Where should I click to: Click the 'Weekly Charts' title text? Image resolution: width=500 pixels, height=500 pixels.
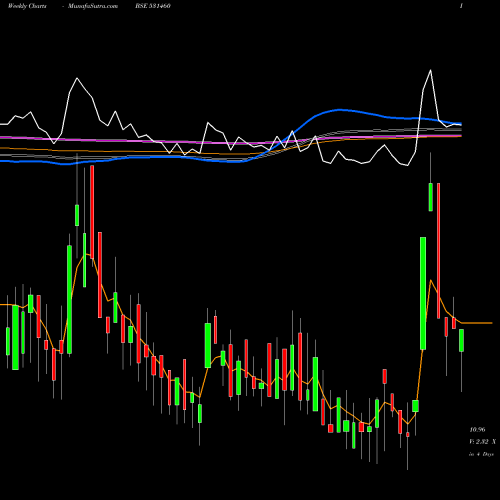coord(27,6)
